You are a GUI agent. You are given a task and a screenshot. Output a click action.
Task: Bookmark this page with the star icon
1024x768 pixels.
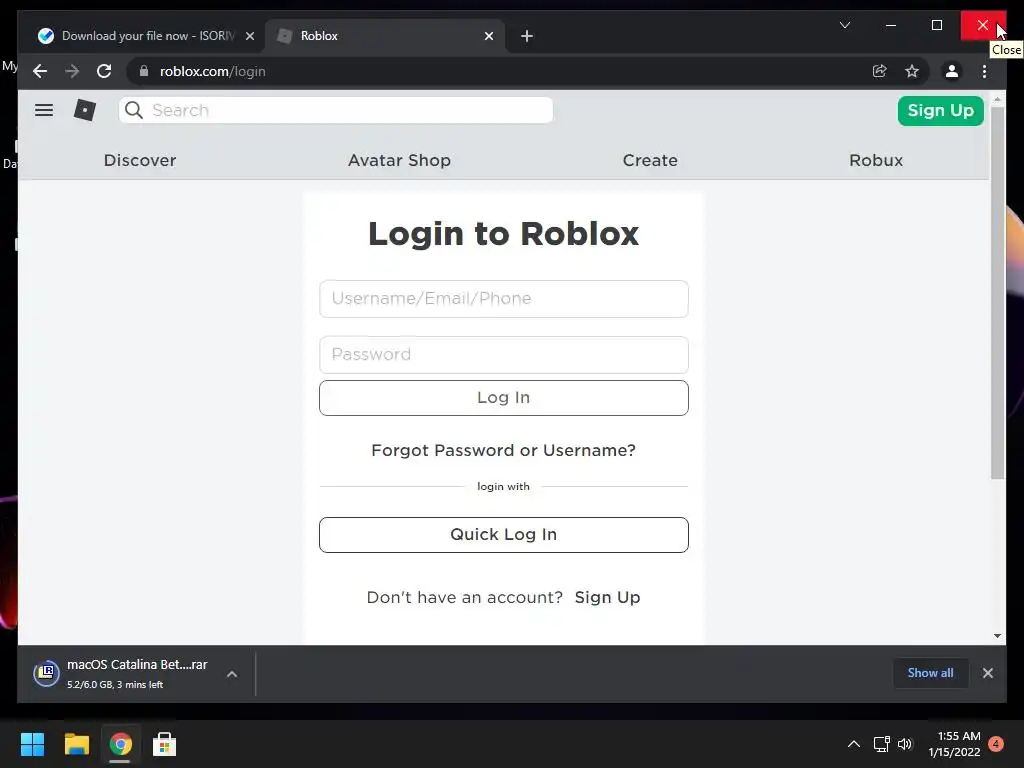[x=912, y=71]
